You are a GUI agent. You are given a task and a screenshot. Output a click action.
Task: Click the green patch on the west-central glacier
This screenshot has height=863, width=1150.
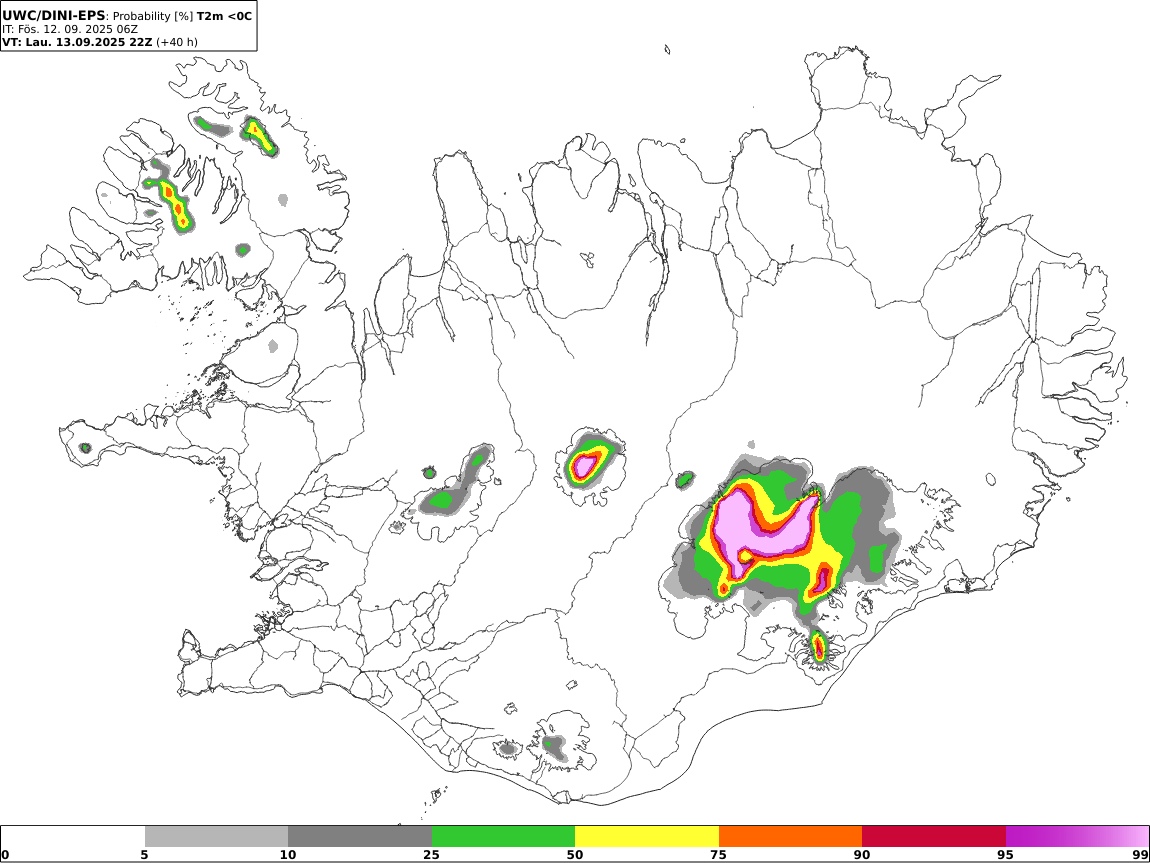(442, 500)
